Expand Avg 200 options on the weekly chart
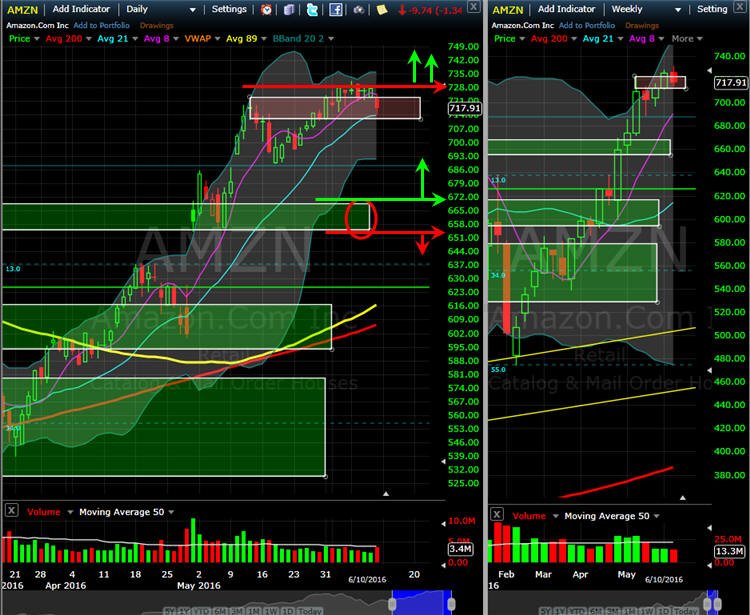 point(574,39)
